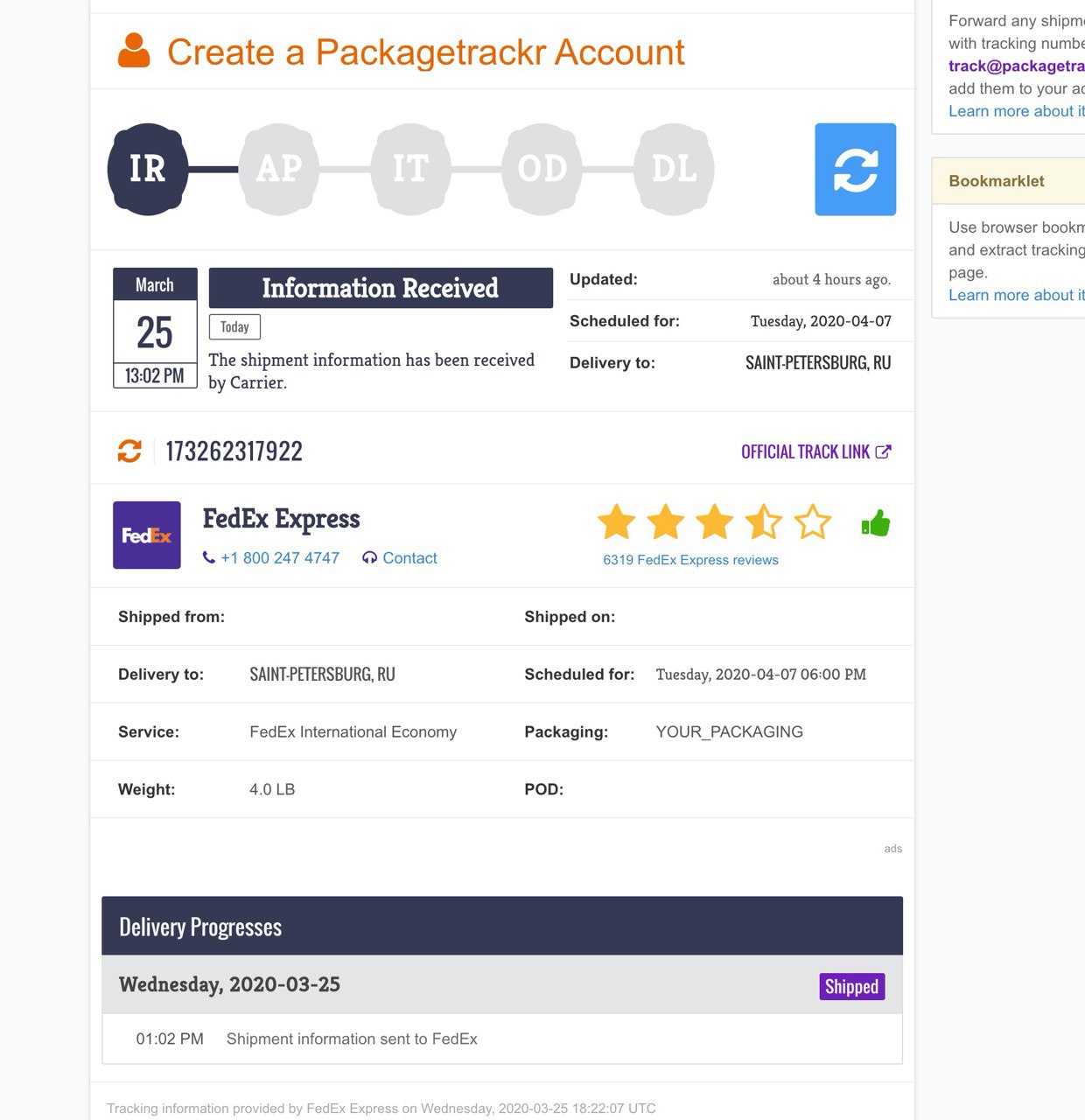
Task: Click the Information Received status banner
Action: (x=381, y=288)
